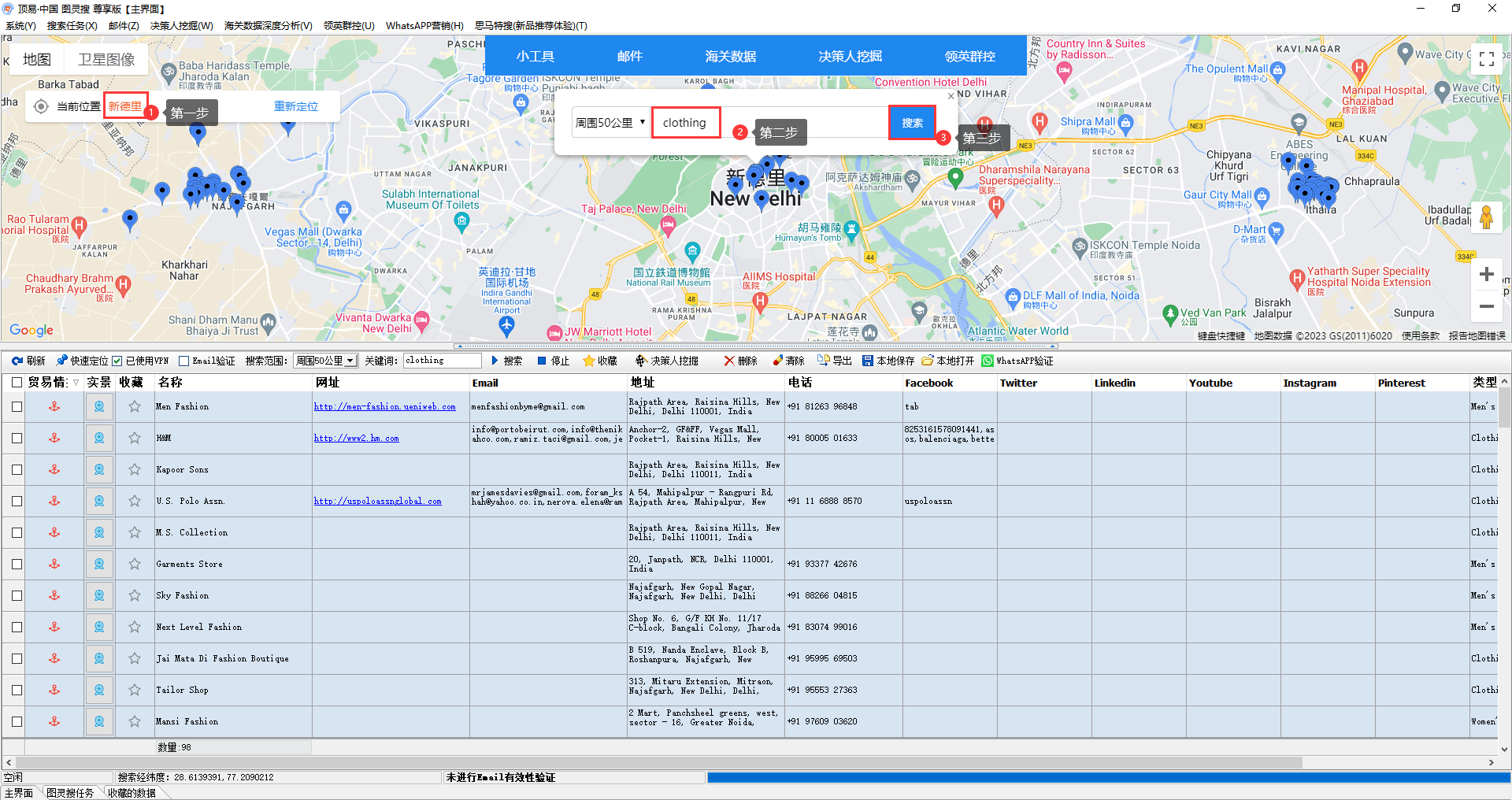This screenshot has width=1512, height=800.
Task: Stop the search with 停止 button
Action: [x=554, y=361]
